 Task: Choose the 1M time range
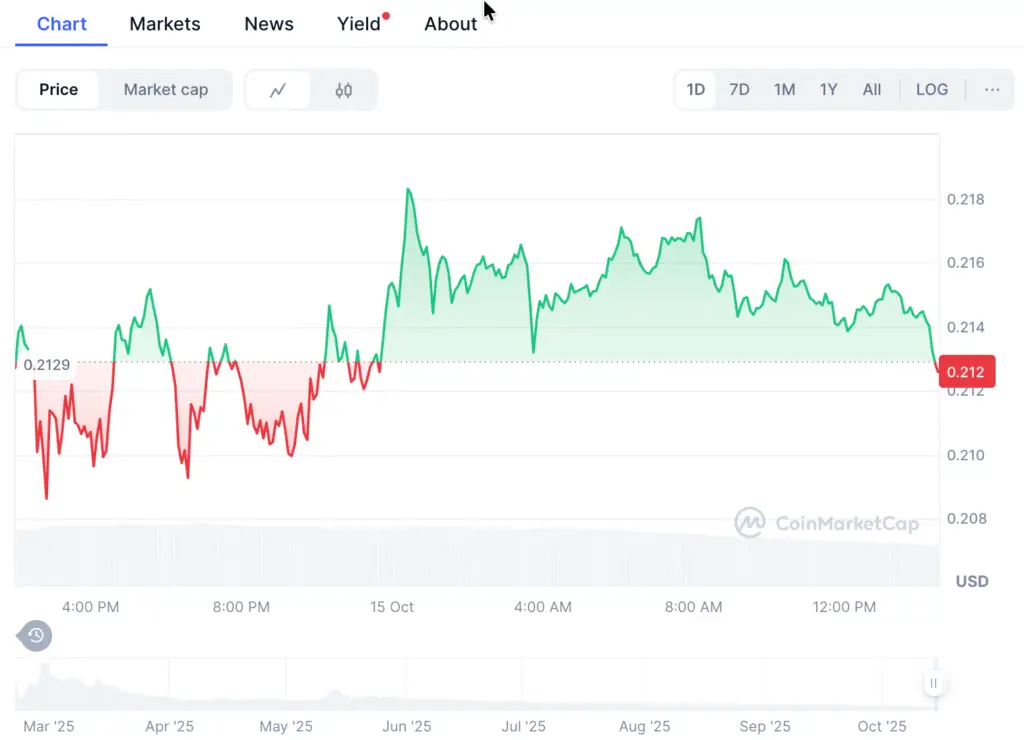tap(784, 90)
